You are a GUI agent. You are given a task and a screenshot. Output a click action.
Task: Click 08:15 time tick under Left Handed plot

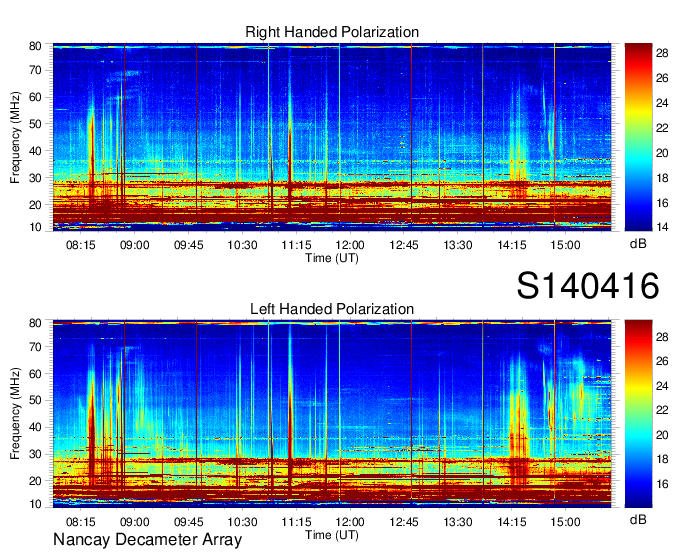point(81,522)
